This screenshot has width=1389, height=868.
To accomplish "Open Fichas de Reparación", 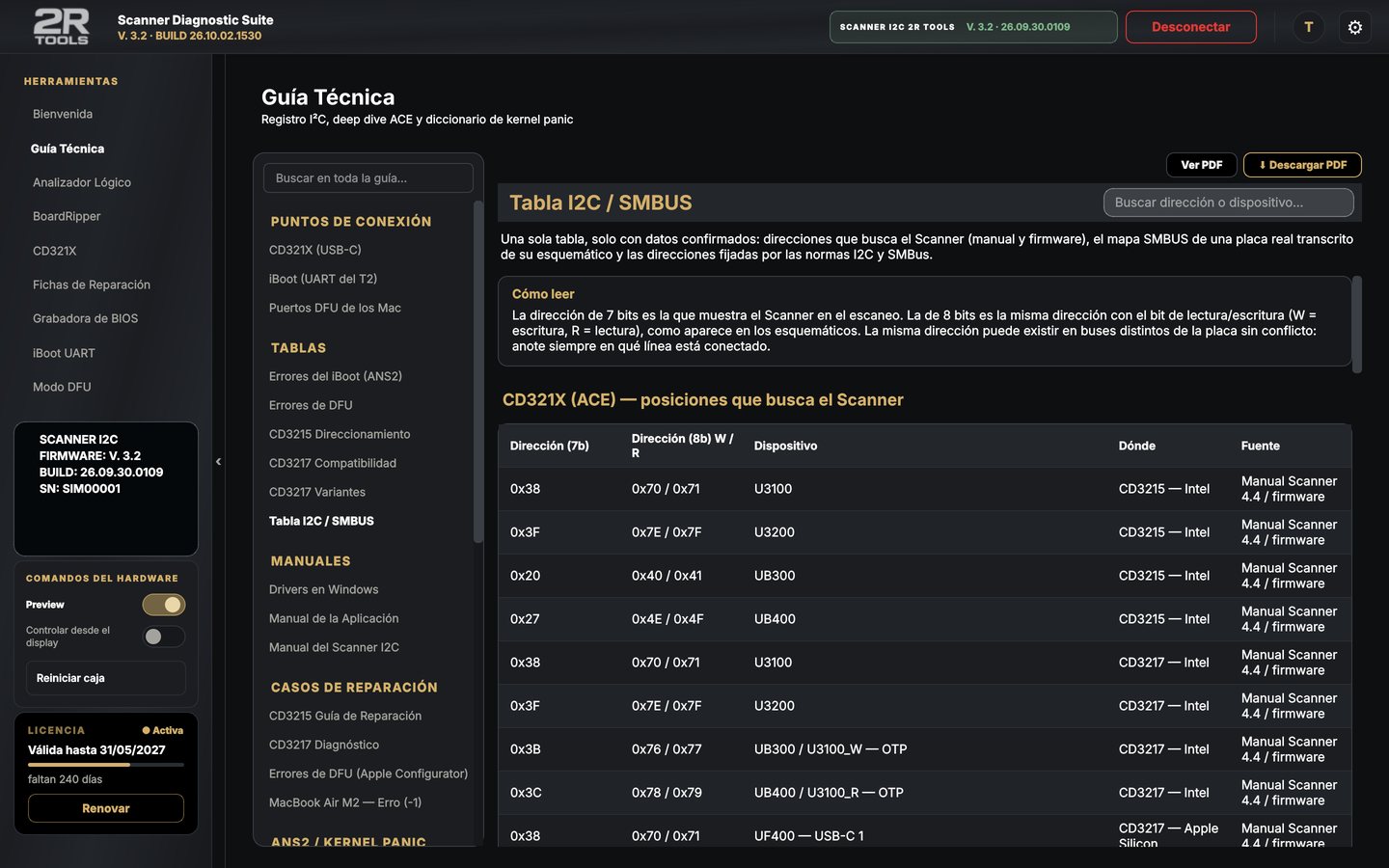I will pyautogui.click(x=92, y=285).
